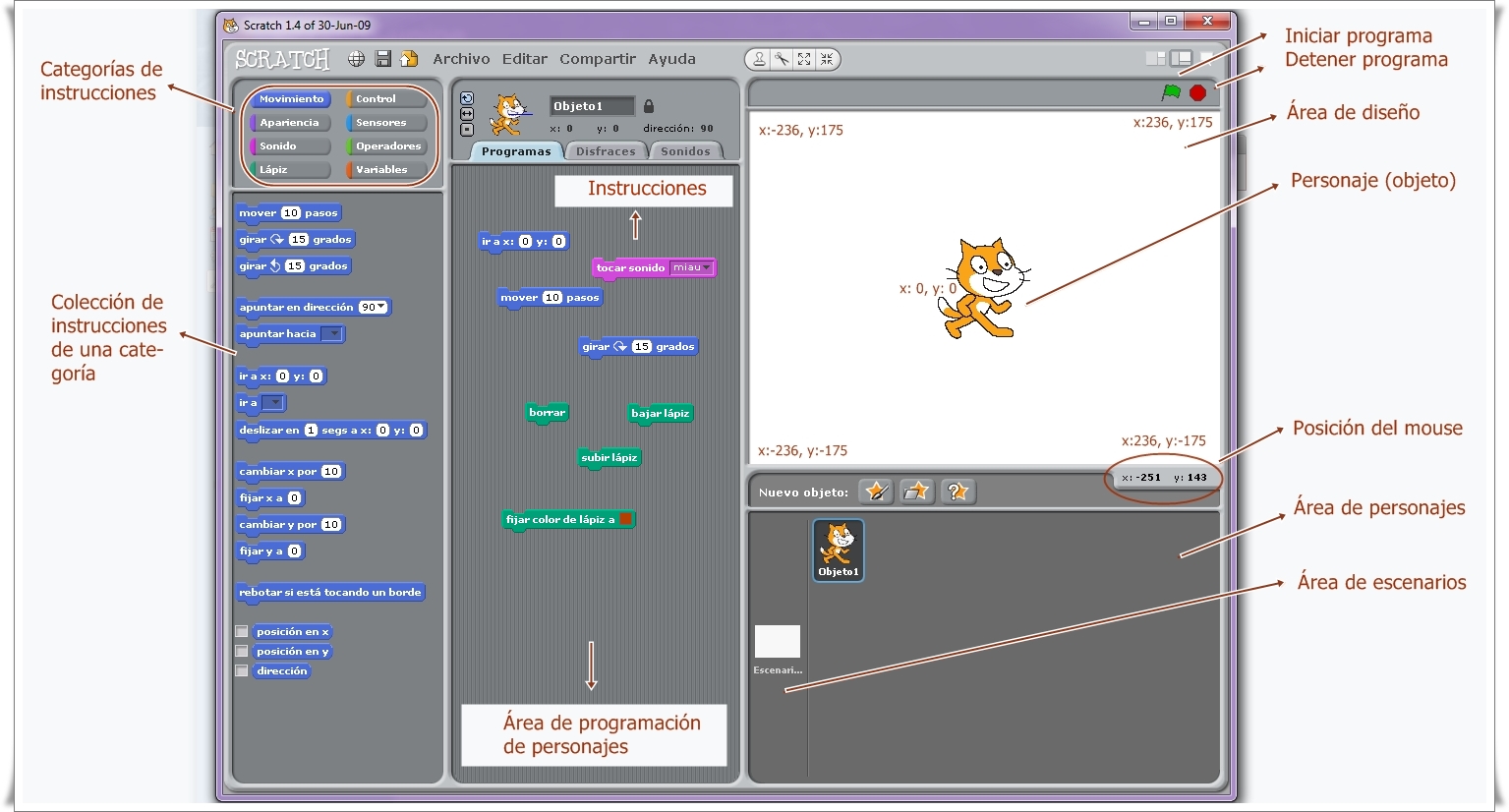Click the Objeto1 sprite name field
The image size is (1509, 812).
[591, 106]
